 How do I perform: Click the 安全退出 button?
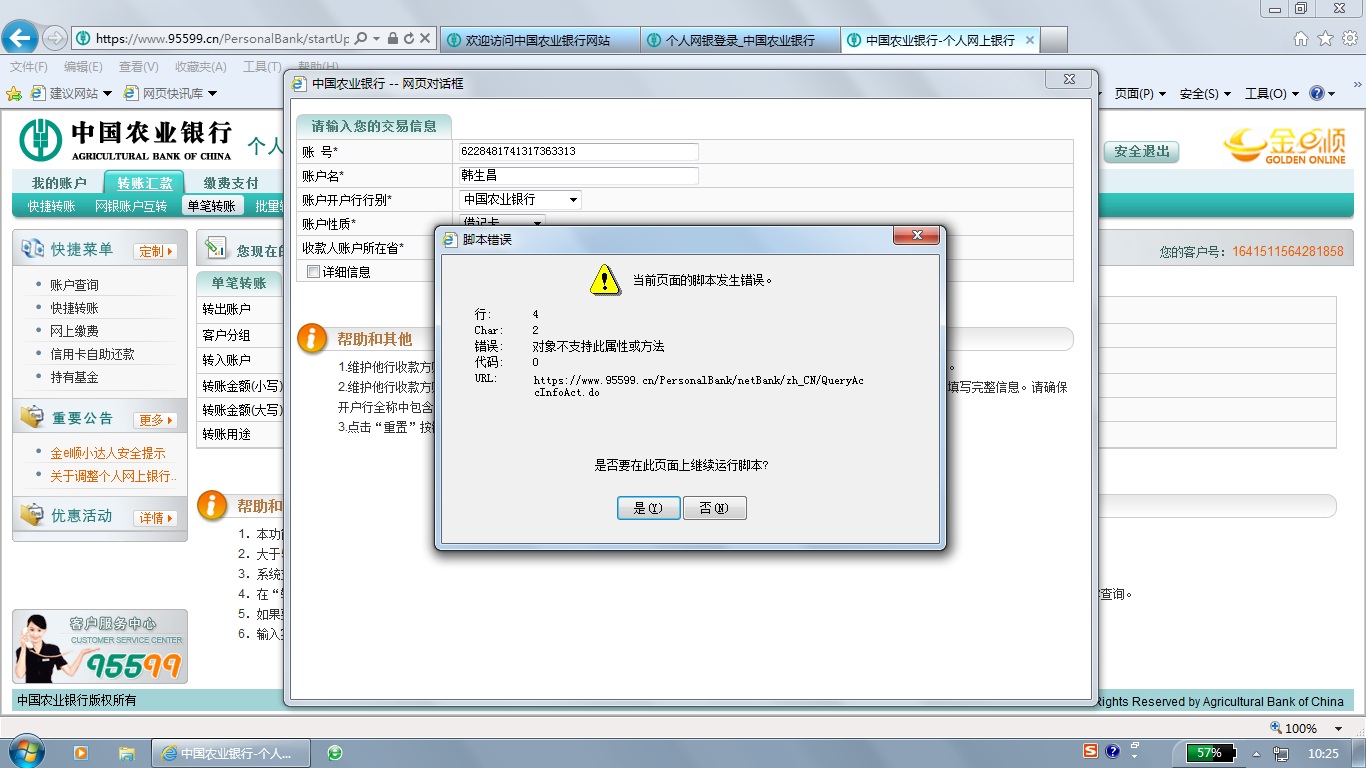click(x=1142, y=152)
